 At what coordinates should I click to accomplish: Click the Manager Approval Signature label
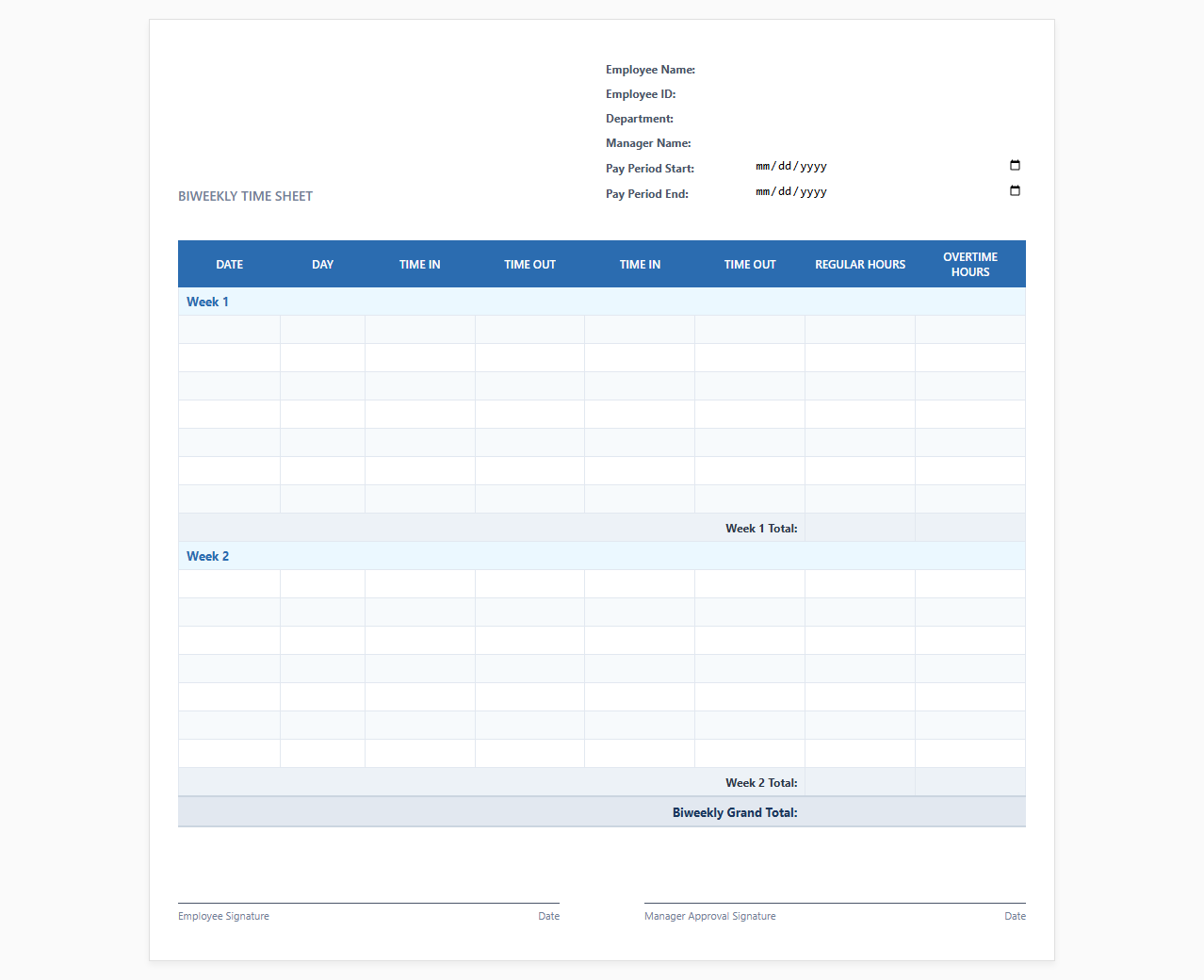(x=710, y=916)
